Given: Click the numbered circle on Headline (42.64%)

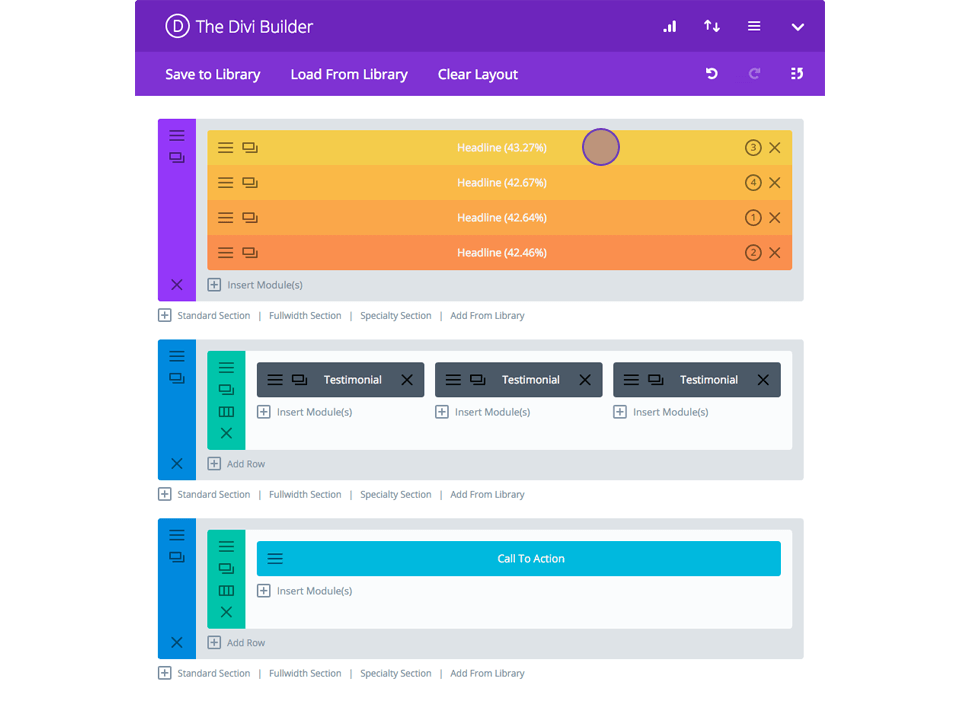Looking at the screenshot, I should coord(753,217).
